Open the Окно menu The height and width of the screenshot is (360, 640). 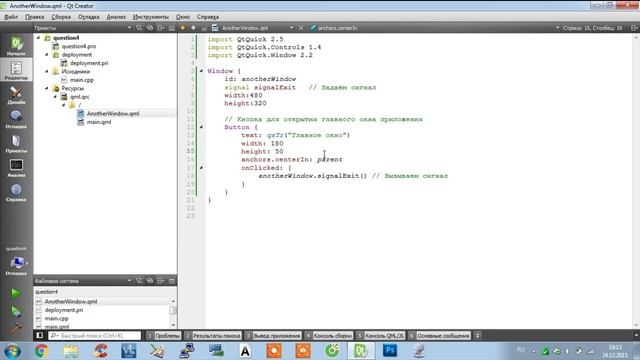pyautogui.click(x=182, y=17)
